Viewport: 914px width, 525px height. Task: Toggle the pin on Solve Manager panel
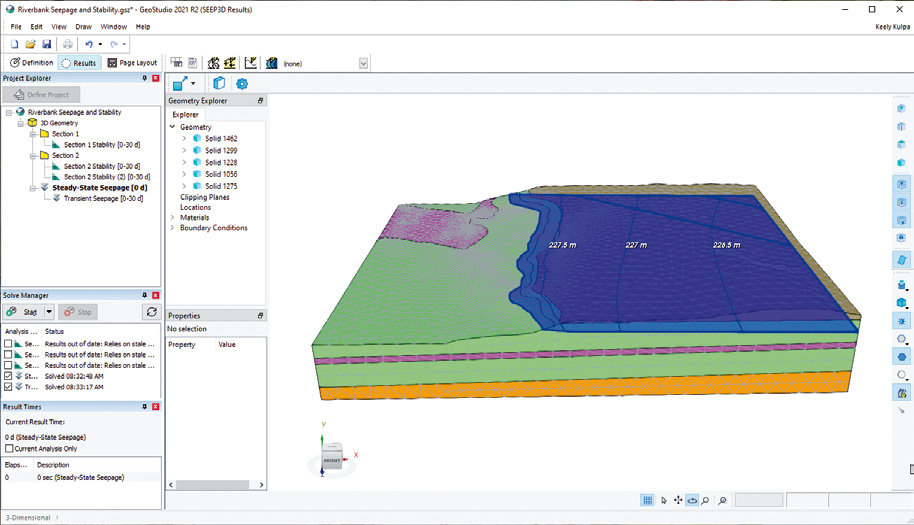(145, 295)
